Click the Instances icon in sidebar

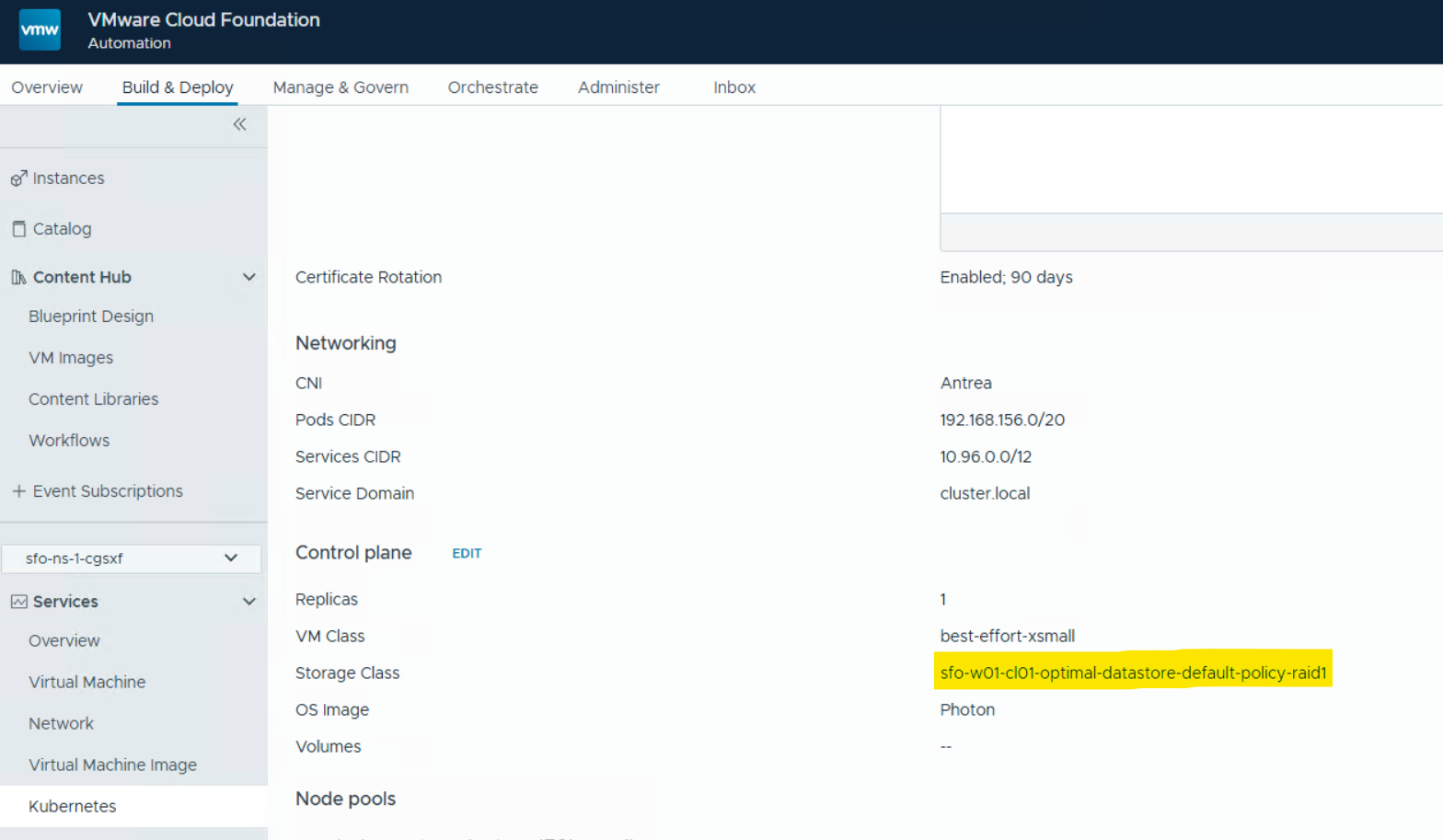pos(18,178)
